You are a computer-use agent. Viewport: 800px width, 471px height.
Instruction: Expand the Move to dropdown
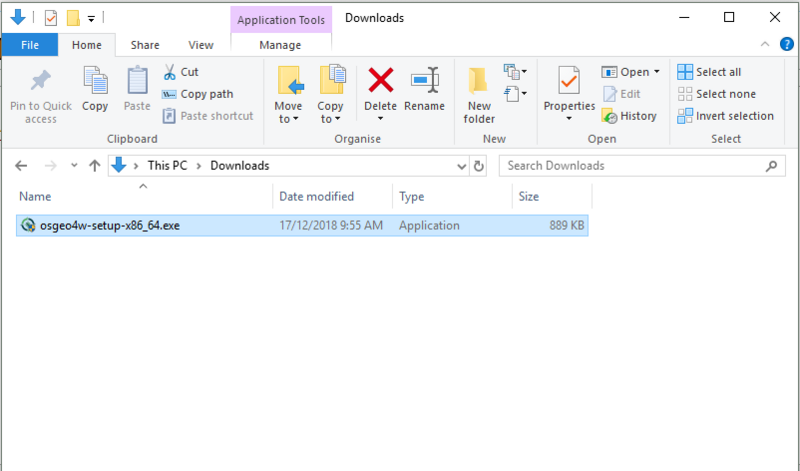(288, 119)
